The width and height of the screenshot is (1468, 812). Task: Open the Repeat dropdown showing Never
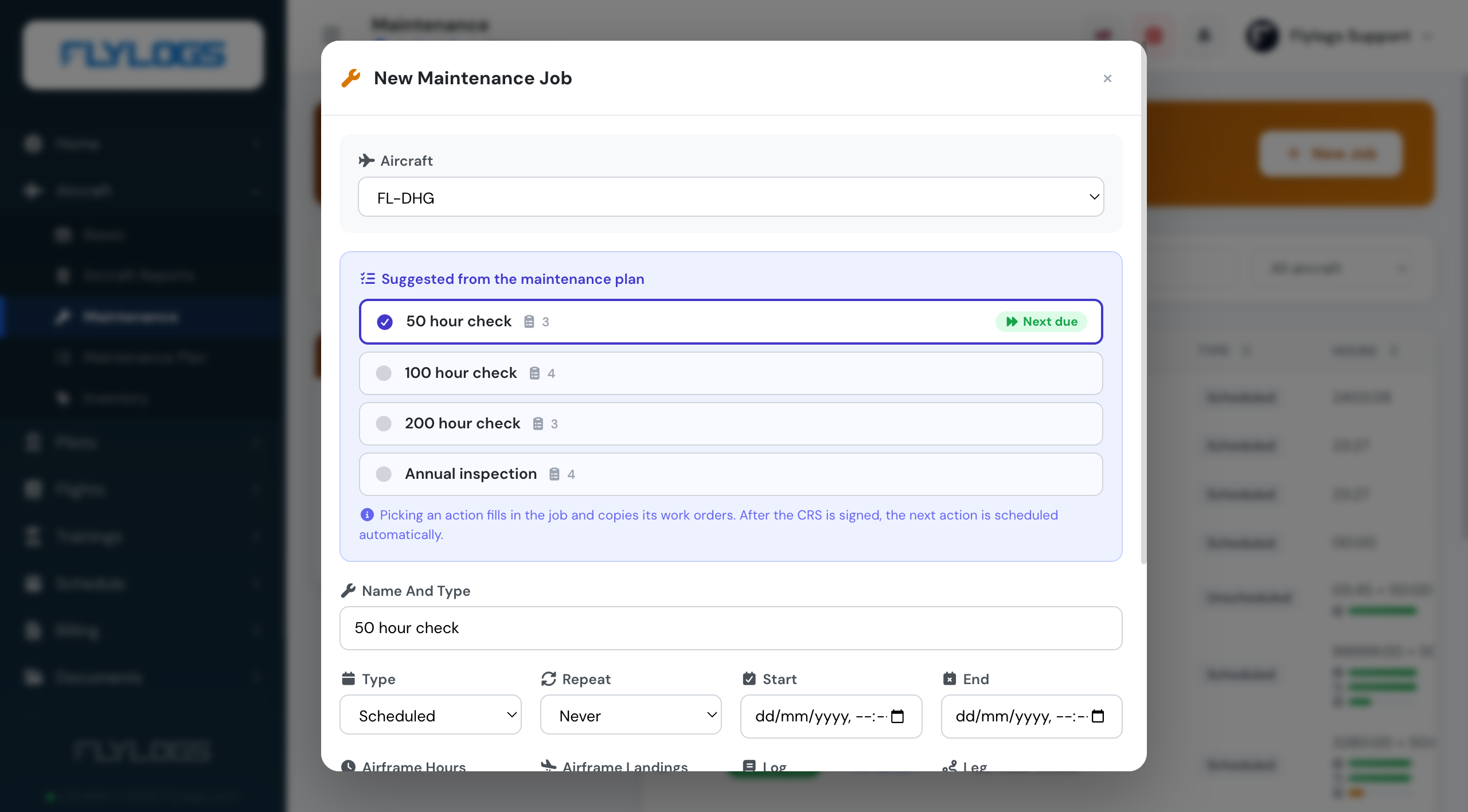coord(631,715)
